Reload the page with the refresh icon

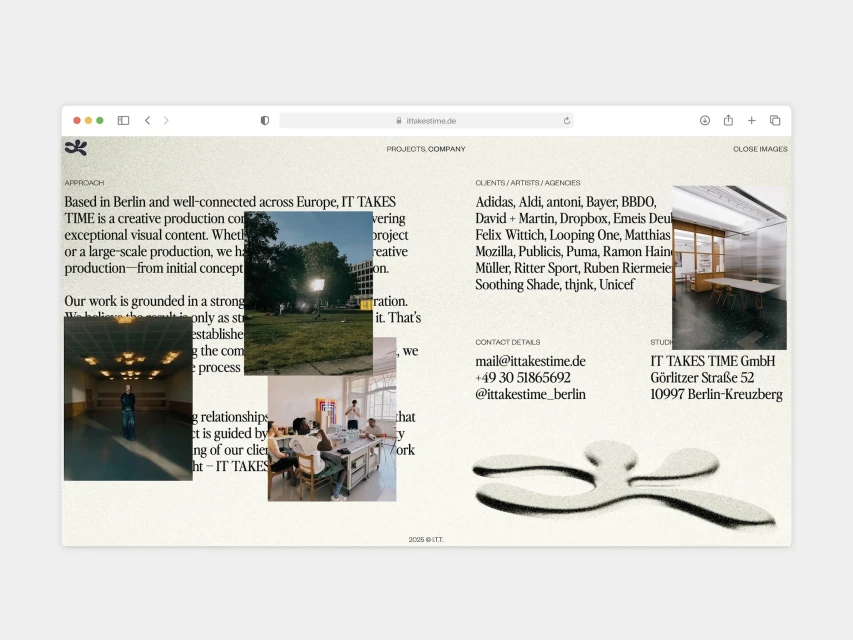click(567, 120)
